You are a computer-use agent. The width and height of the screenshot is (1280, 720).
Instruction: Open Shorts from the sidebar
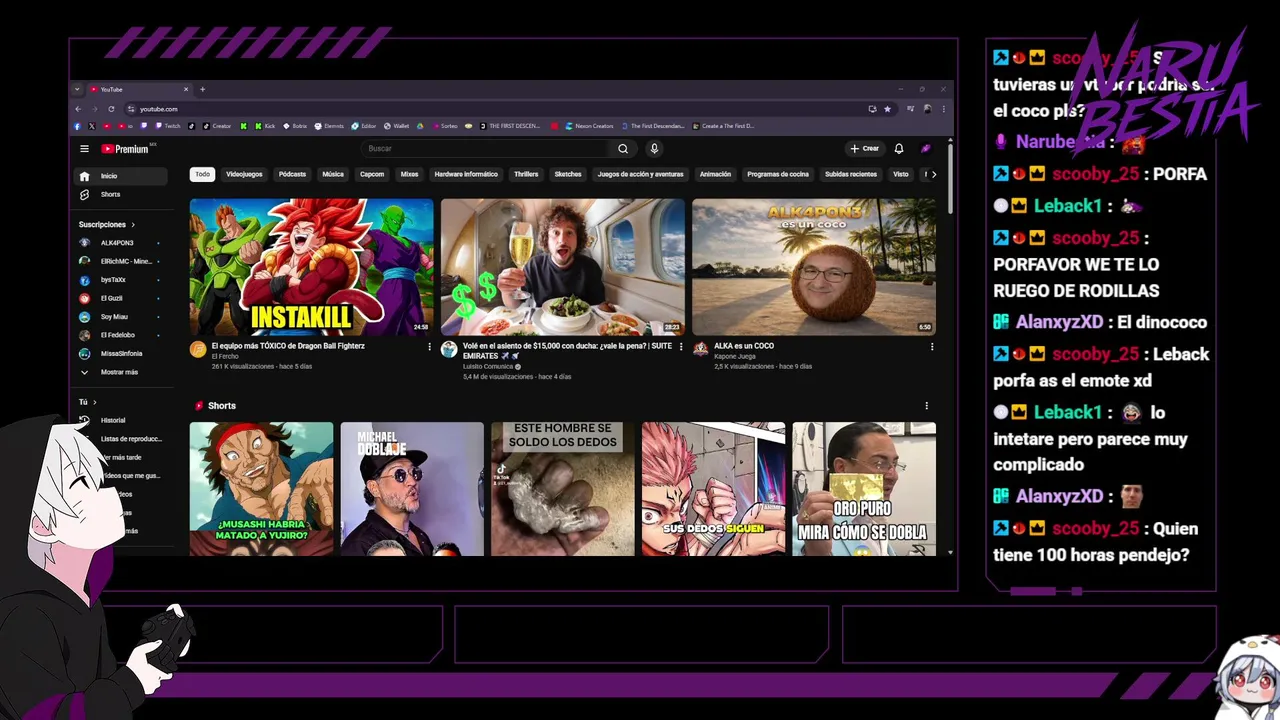pyautogui.click(x=122, y=194)
